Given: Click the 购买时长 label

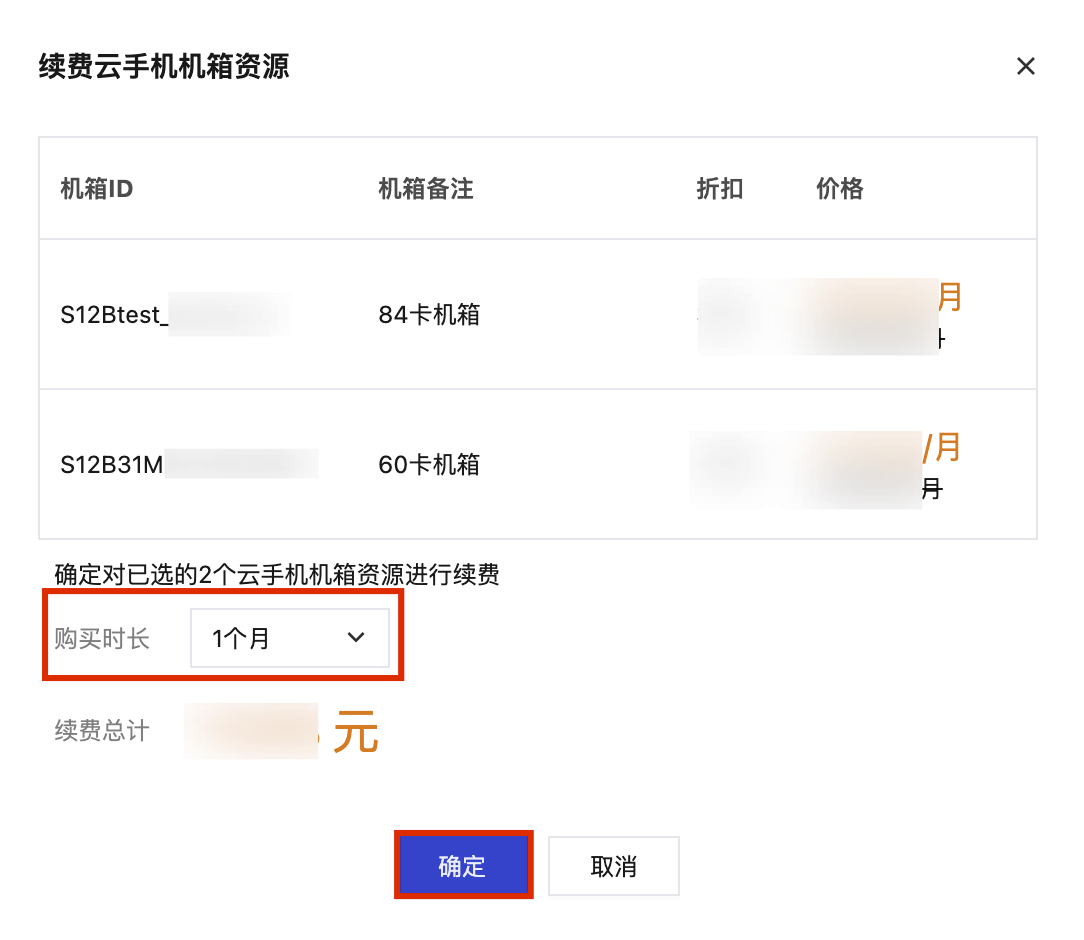Looking at the screenshot, I should click(x=102, y=638).
